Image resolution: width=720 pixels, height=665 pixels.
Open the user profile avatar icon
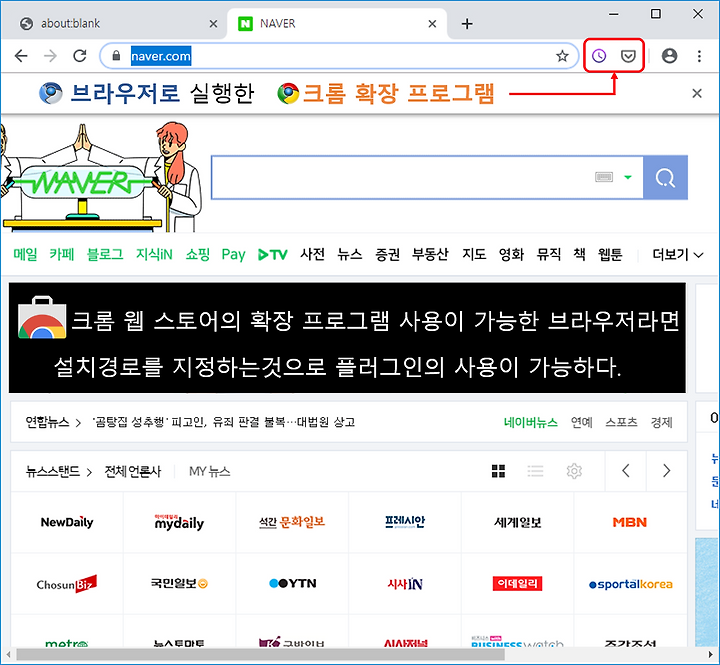[x=669, y=56]
